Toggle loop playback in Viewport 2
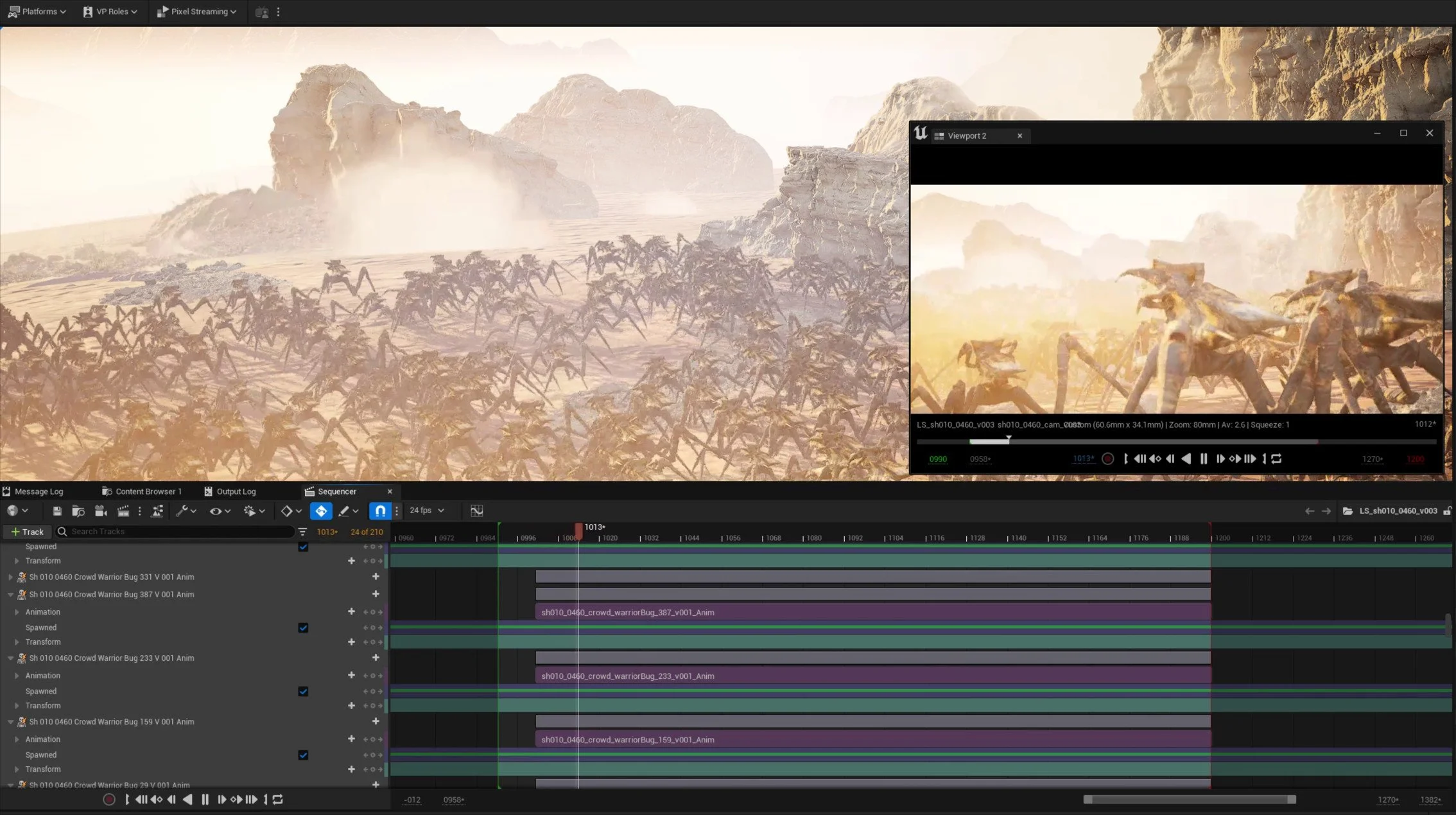 [x=1276, y=459]
